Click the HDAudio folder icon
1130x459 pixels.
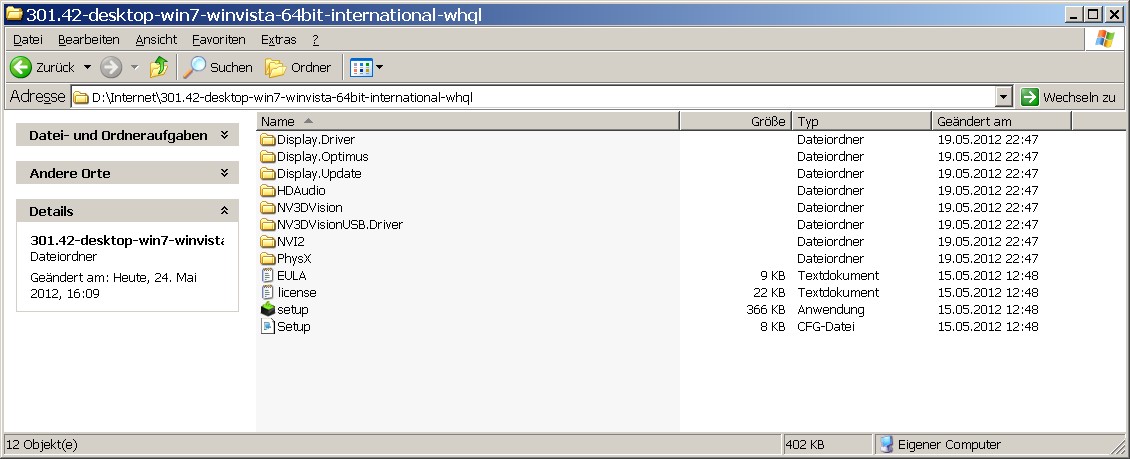(268, 191)
